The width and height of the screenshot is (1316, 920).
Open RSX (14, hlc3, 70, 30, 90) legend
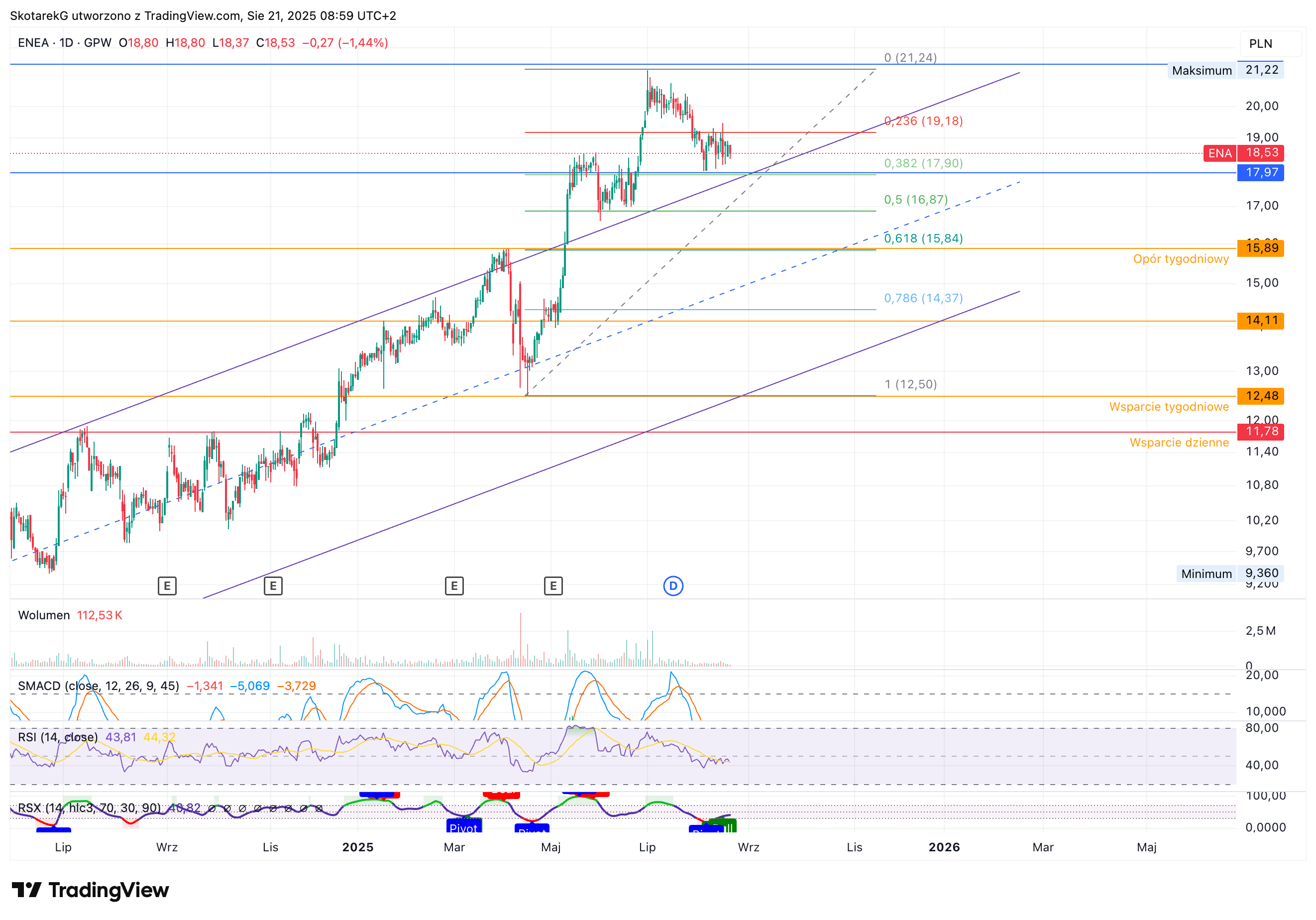point(90,808)
